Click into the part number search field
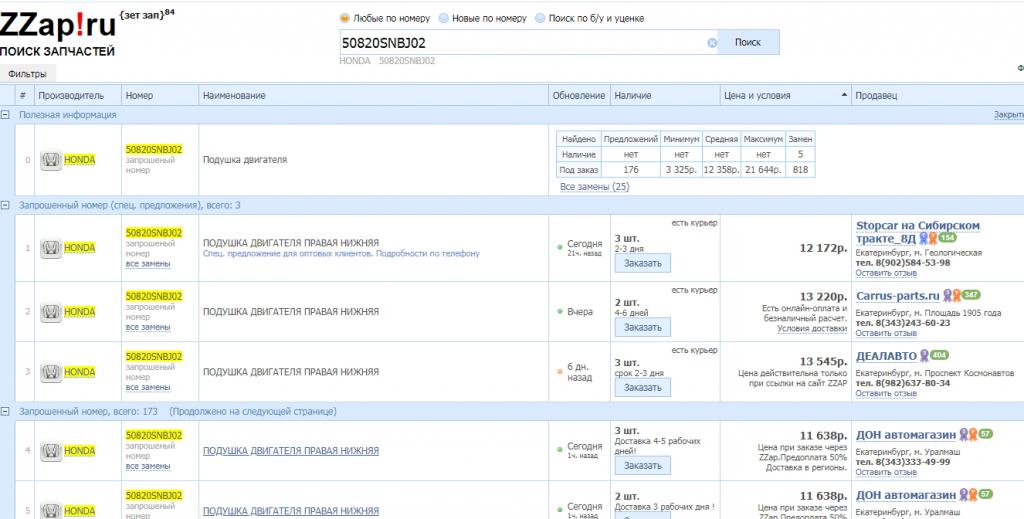Image resolution: width=1024 pixels, height=519 pixels. (520, 43)
